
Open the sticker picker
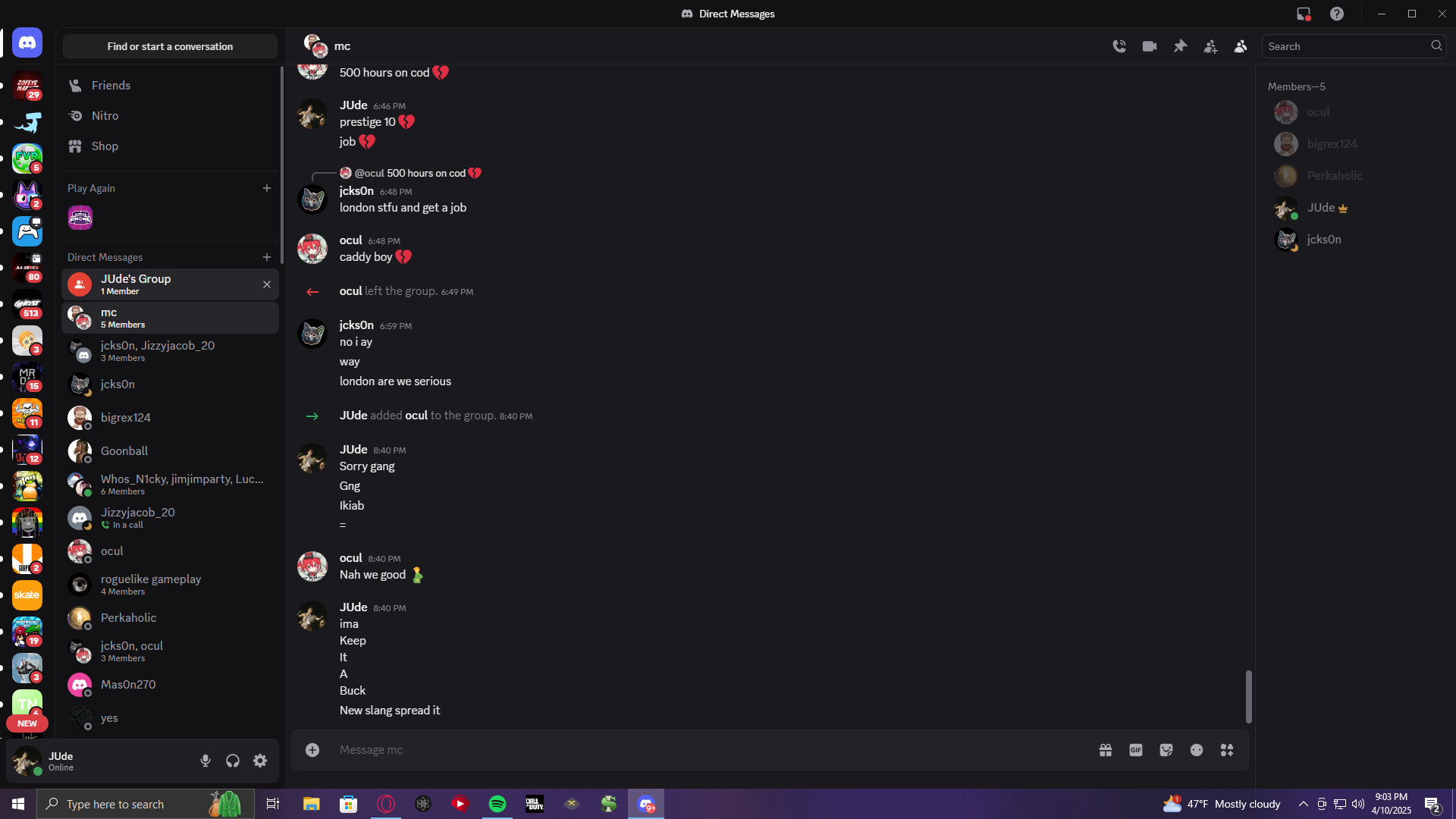(x=1166, y=750)
